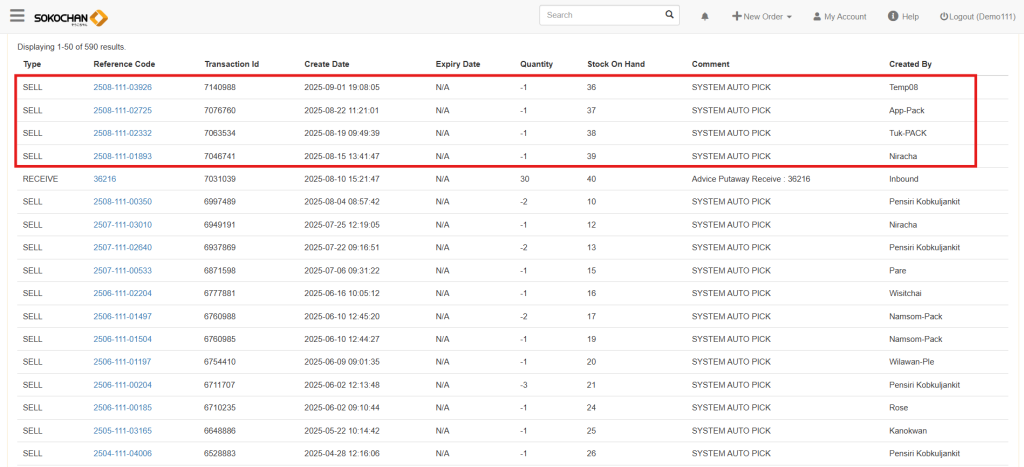Viewport: 1024px width, 467px height.
Task: Open reference code 2508-111-00350
Action: pos(122,201)
